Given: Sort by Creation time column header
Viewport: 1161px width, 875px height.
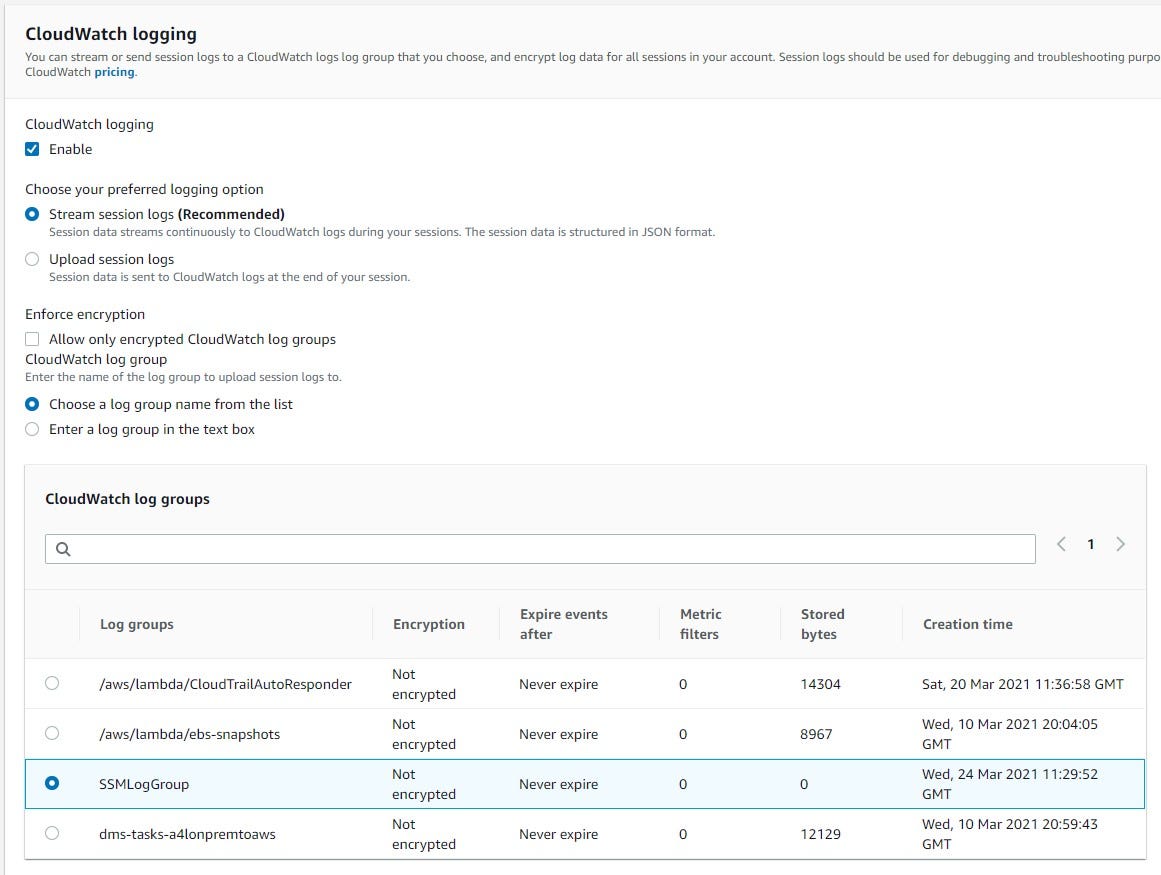Looking at the screenshot, I should [967, 624].
